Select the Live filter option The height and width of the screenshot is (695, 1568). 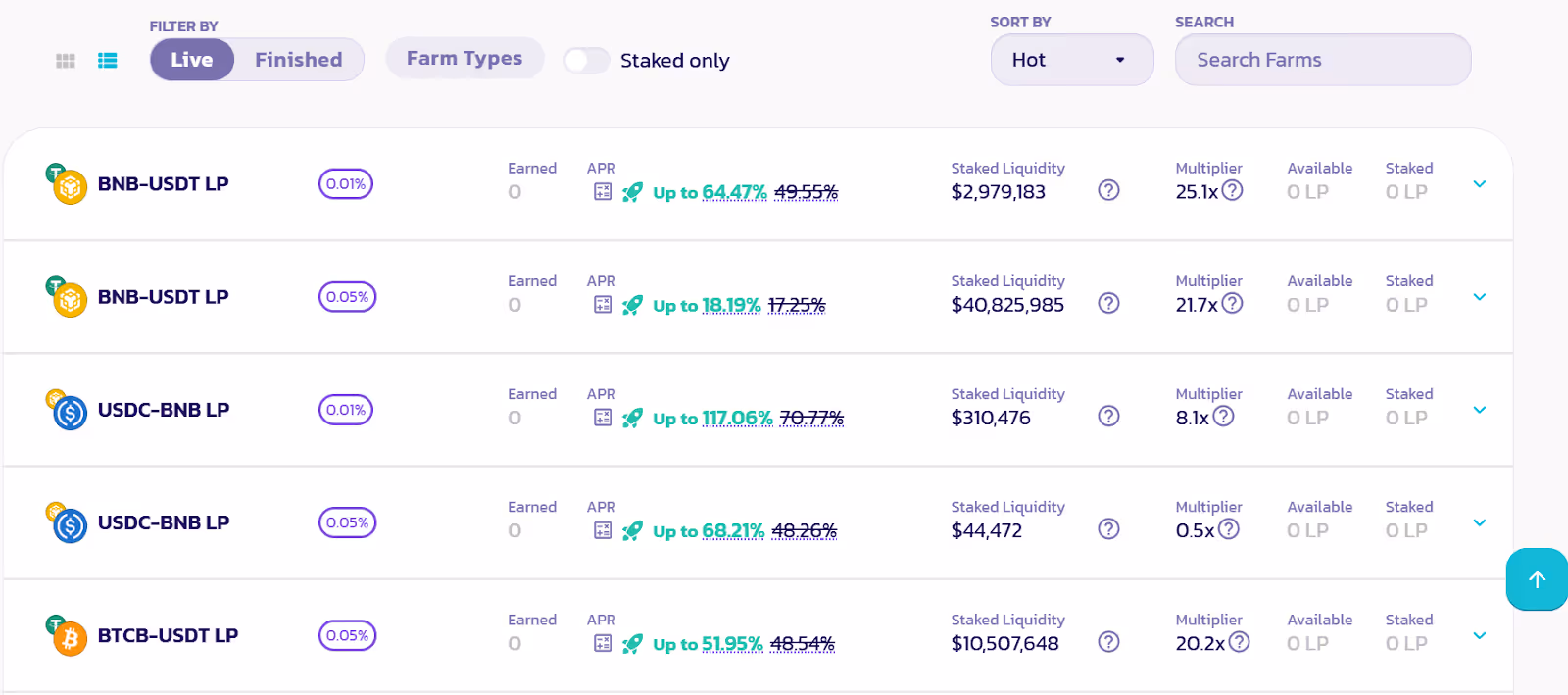192,60
